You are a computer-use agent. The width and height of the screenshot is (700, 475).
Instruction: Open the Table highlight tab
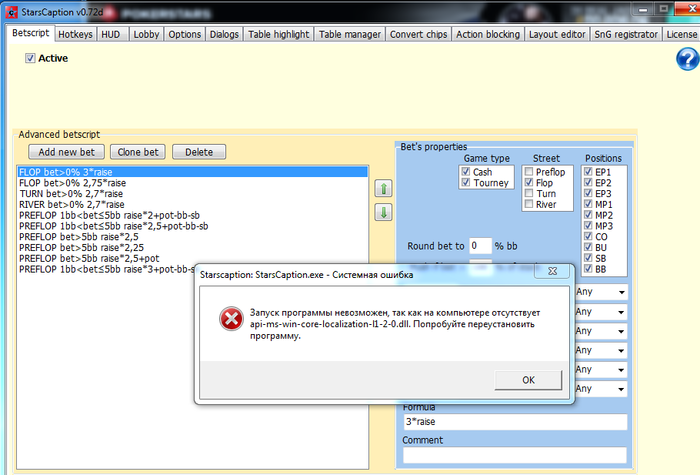[279, 34]
